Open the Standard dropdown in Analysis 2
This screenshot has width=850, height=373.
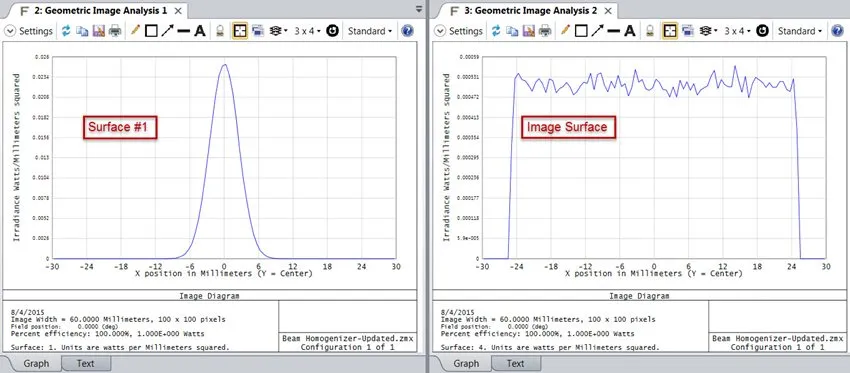click(x=800, y=31)
